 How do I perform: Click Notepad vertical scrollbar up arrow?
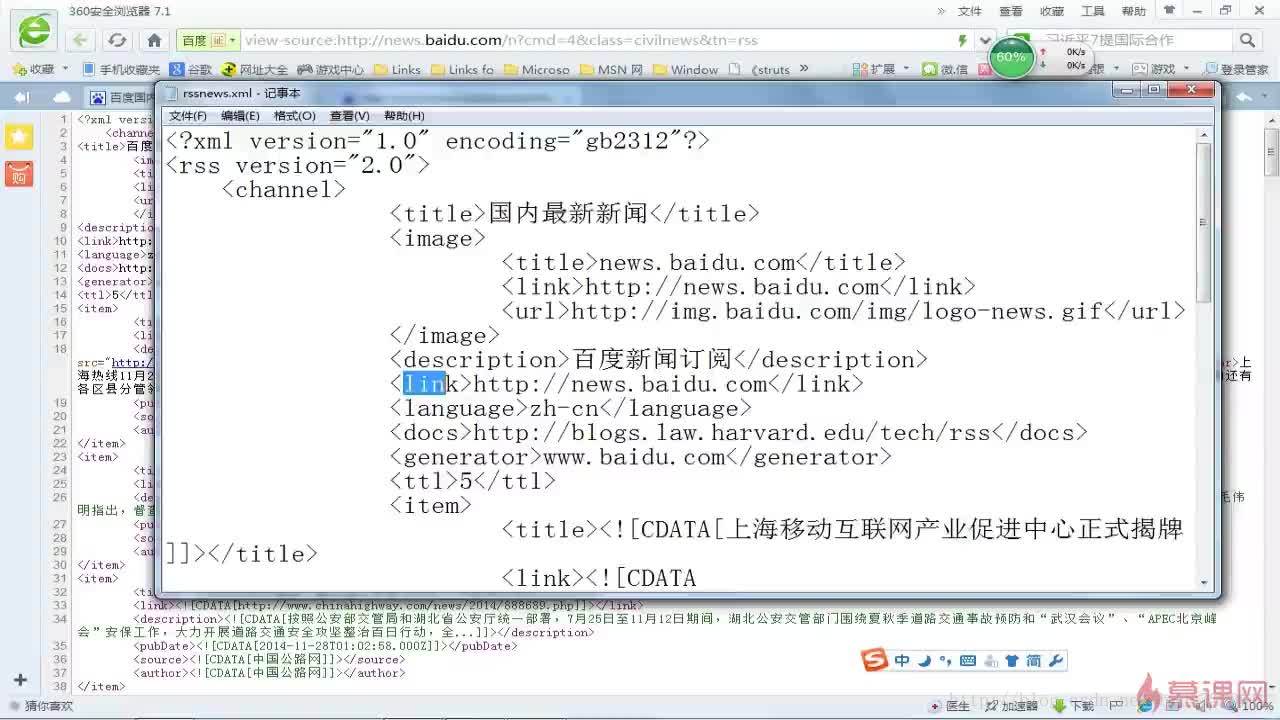[1203, 136]
